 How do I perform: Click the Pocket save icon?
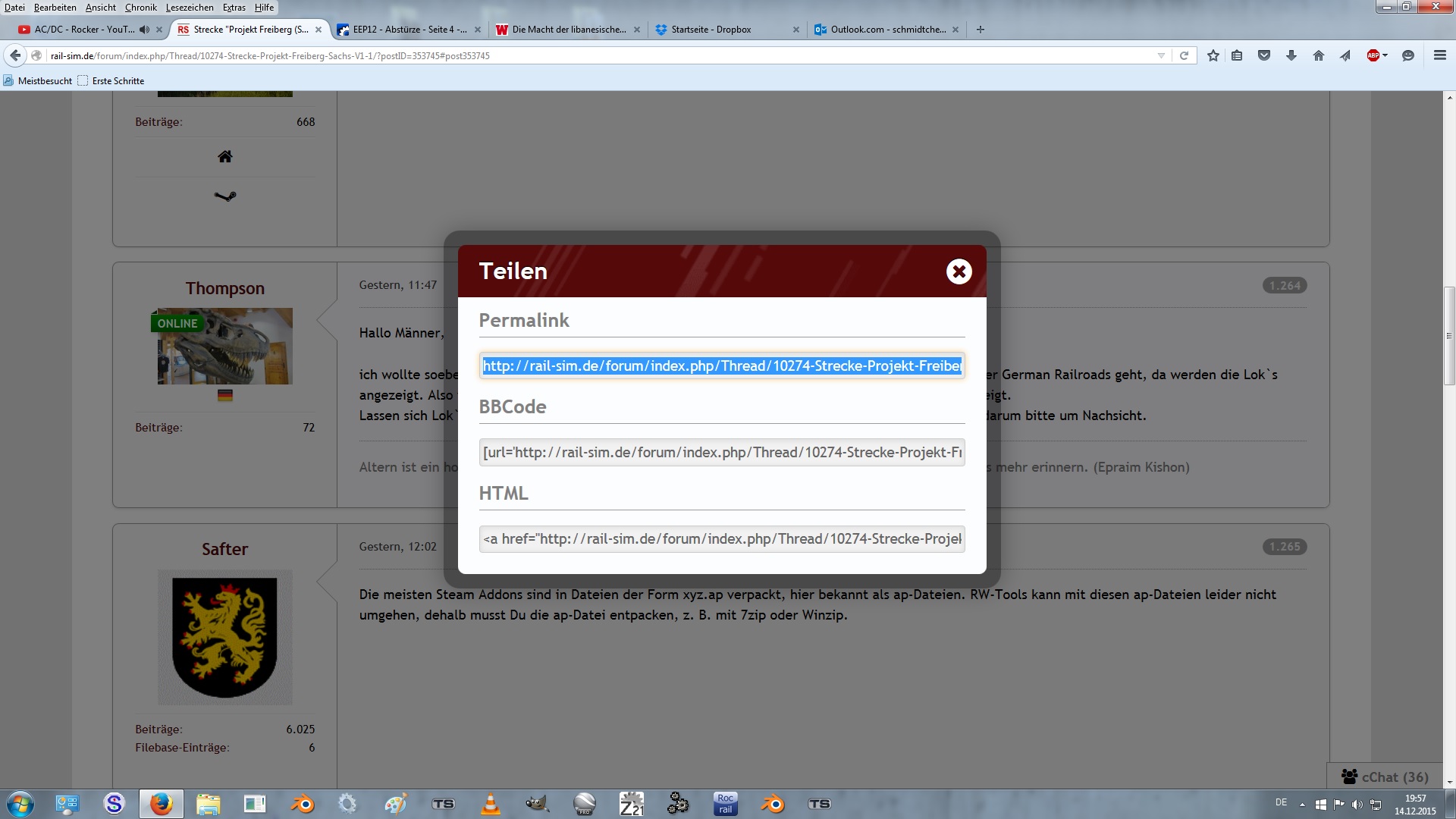(x=1264, y=55)
